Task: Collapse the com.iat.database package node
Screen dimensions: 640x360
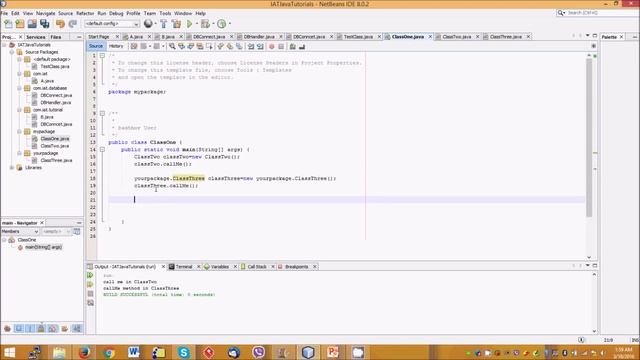Action: [19, 88]
